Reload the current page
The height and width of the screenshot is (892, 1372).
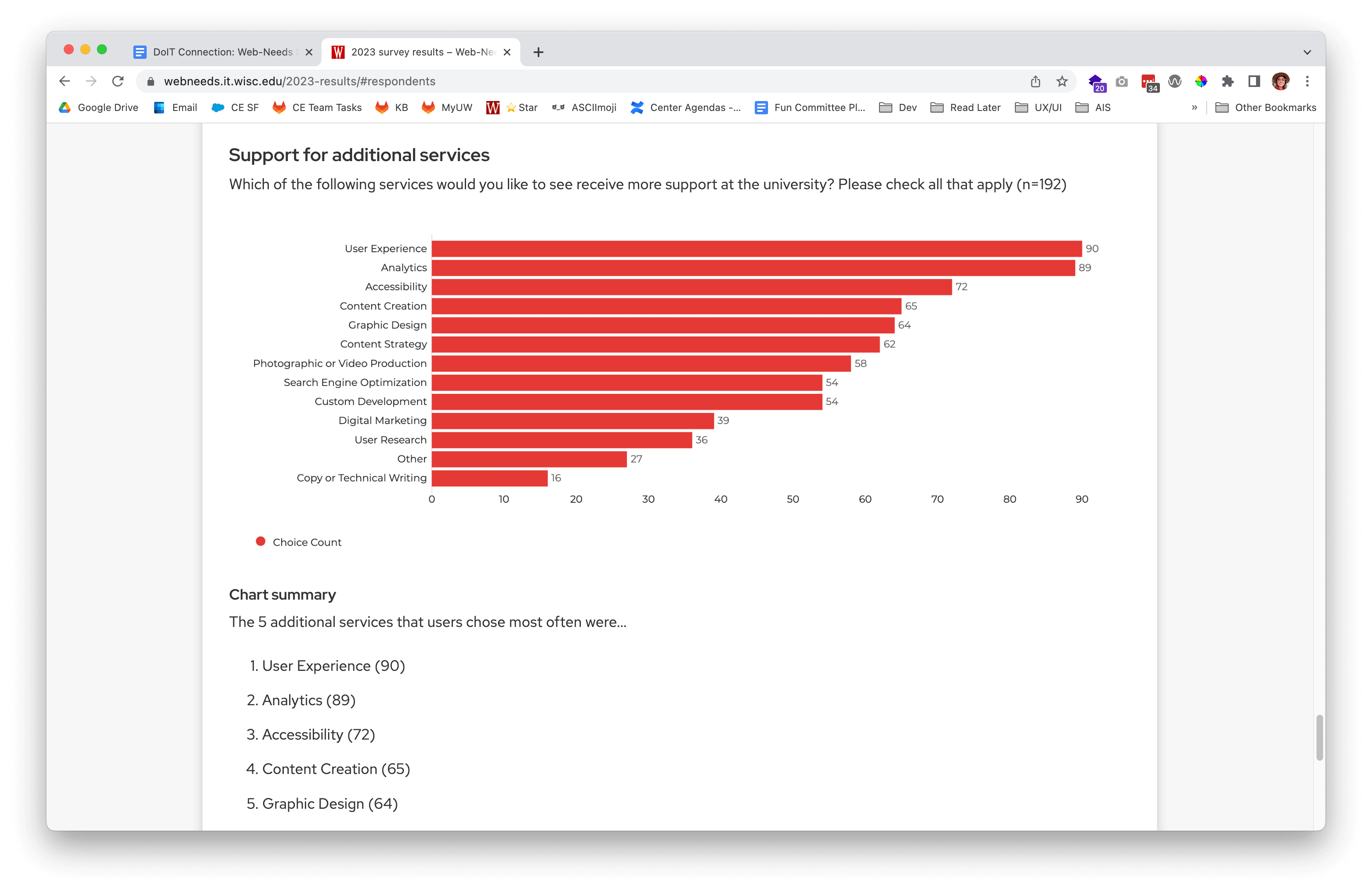118,81
